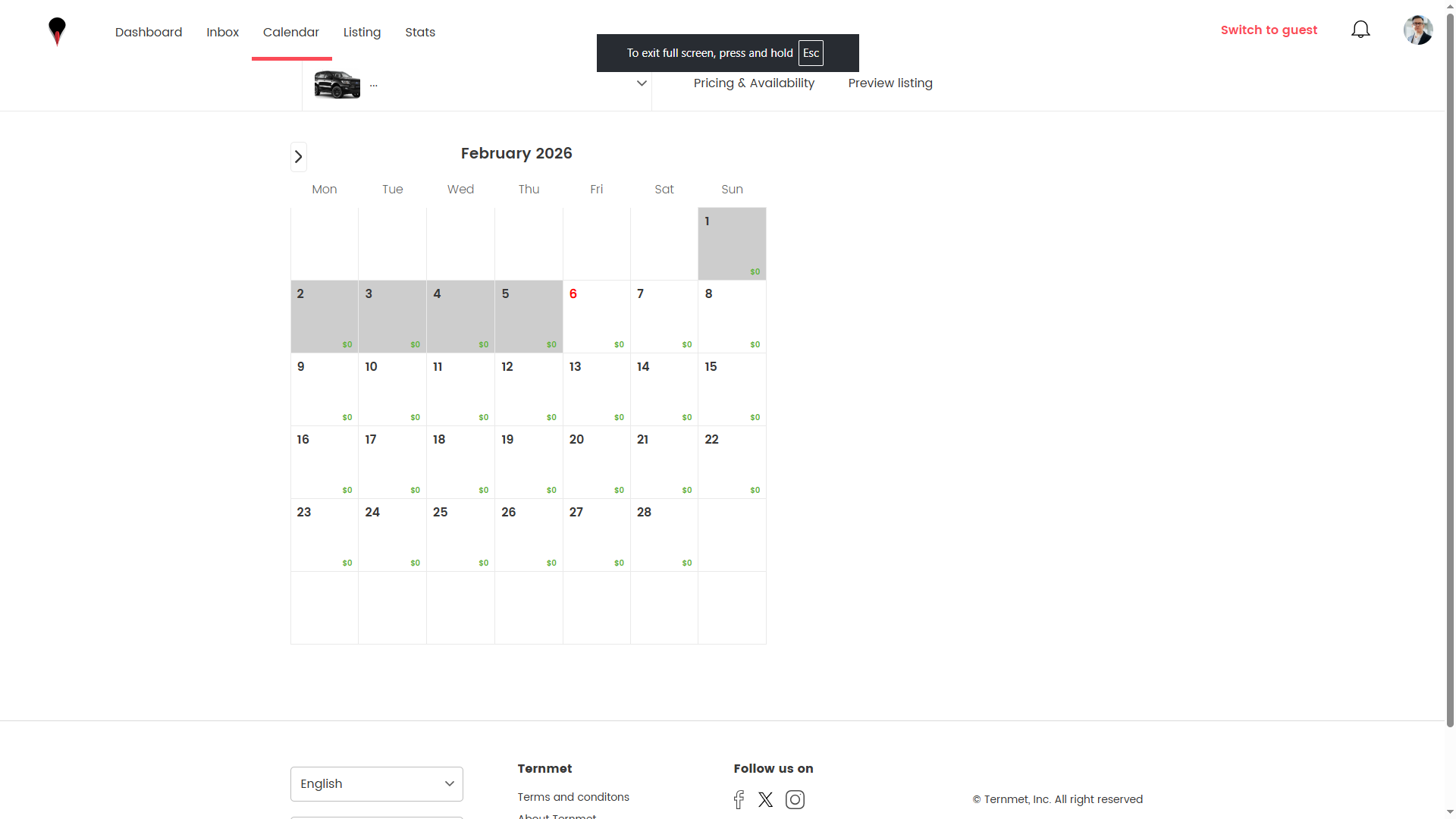1456x819 pixels.
Task: Click the Switch to guest link
Action: click(x=1269, y=30)
